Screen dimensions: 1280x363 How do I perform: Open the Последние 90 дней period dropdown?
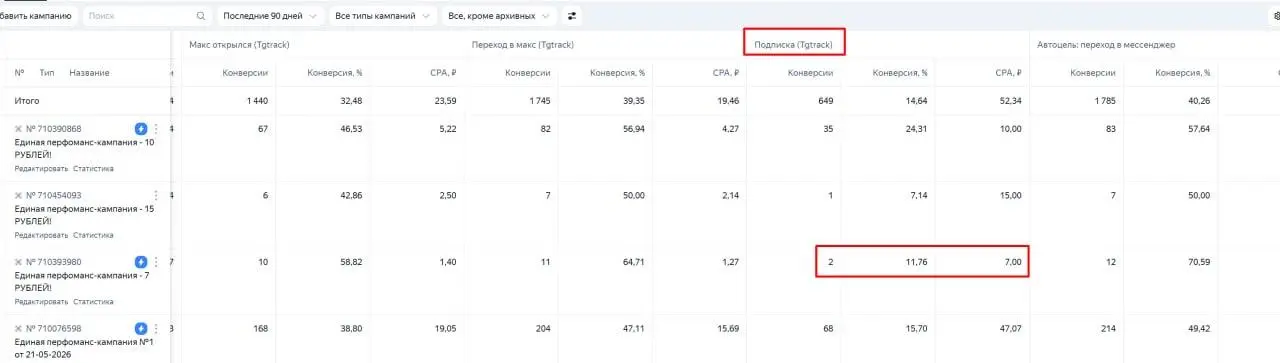(272, 16)
